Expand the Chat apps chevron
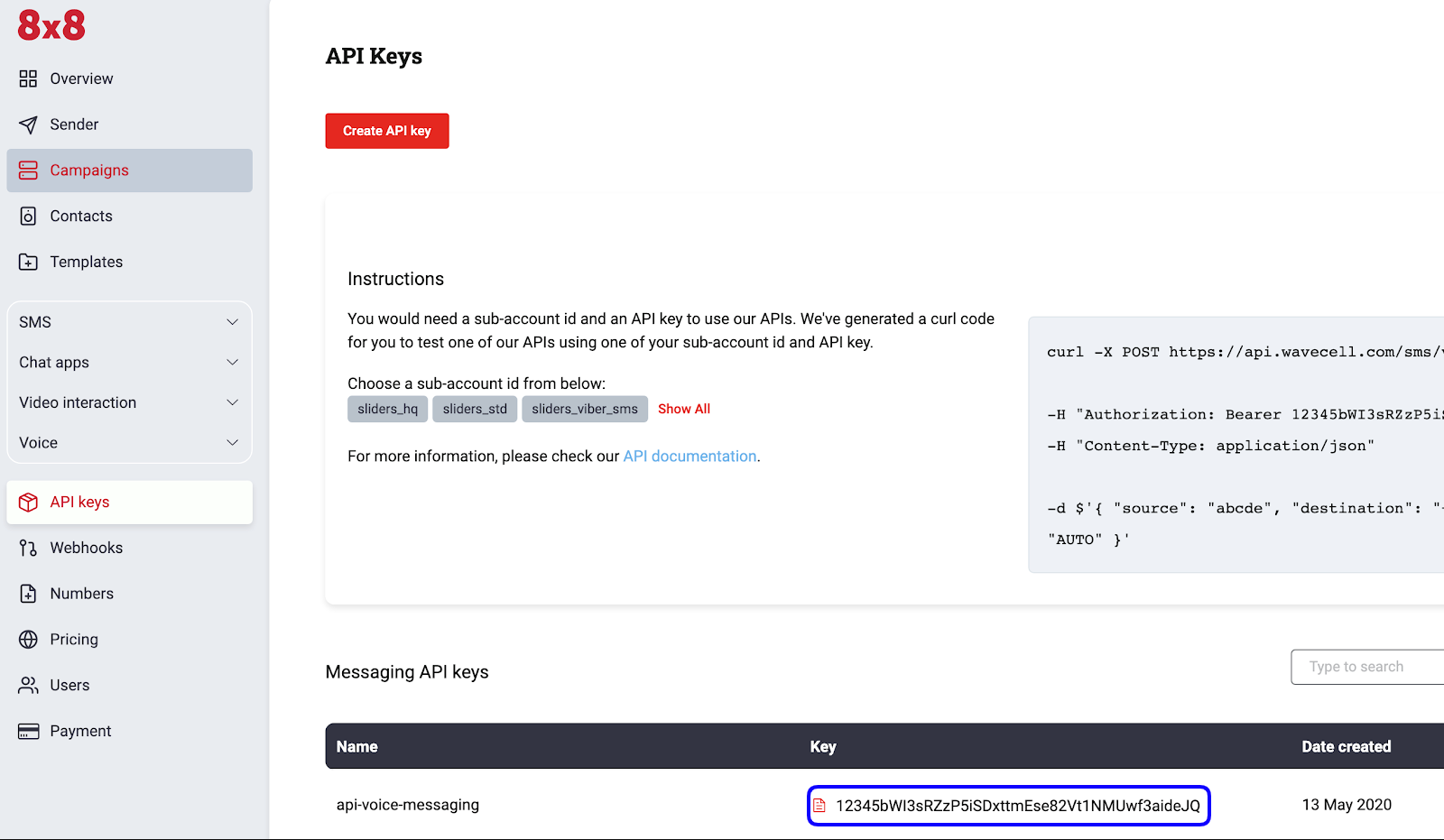The width and height of the screenshot is (1444, 840). [232, 363]
